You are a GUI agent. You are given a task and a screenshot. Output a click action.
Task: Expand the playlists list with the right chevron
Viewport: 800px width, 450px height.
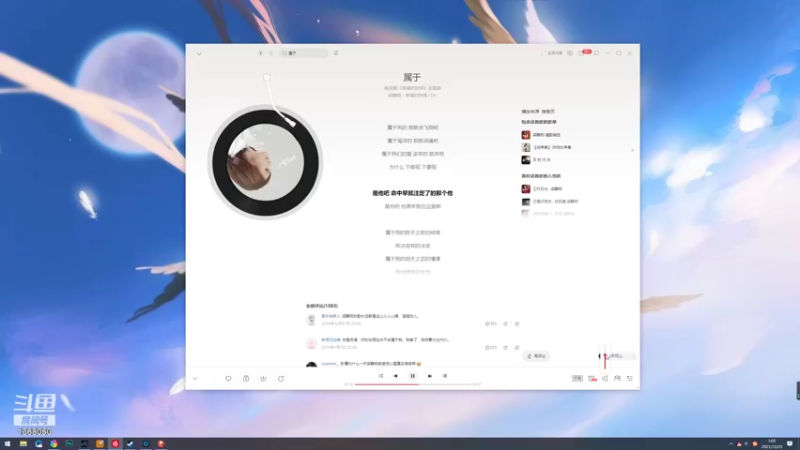coord(632,150)
